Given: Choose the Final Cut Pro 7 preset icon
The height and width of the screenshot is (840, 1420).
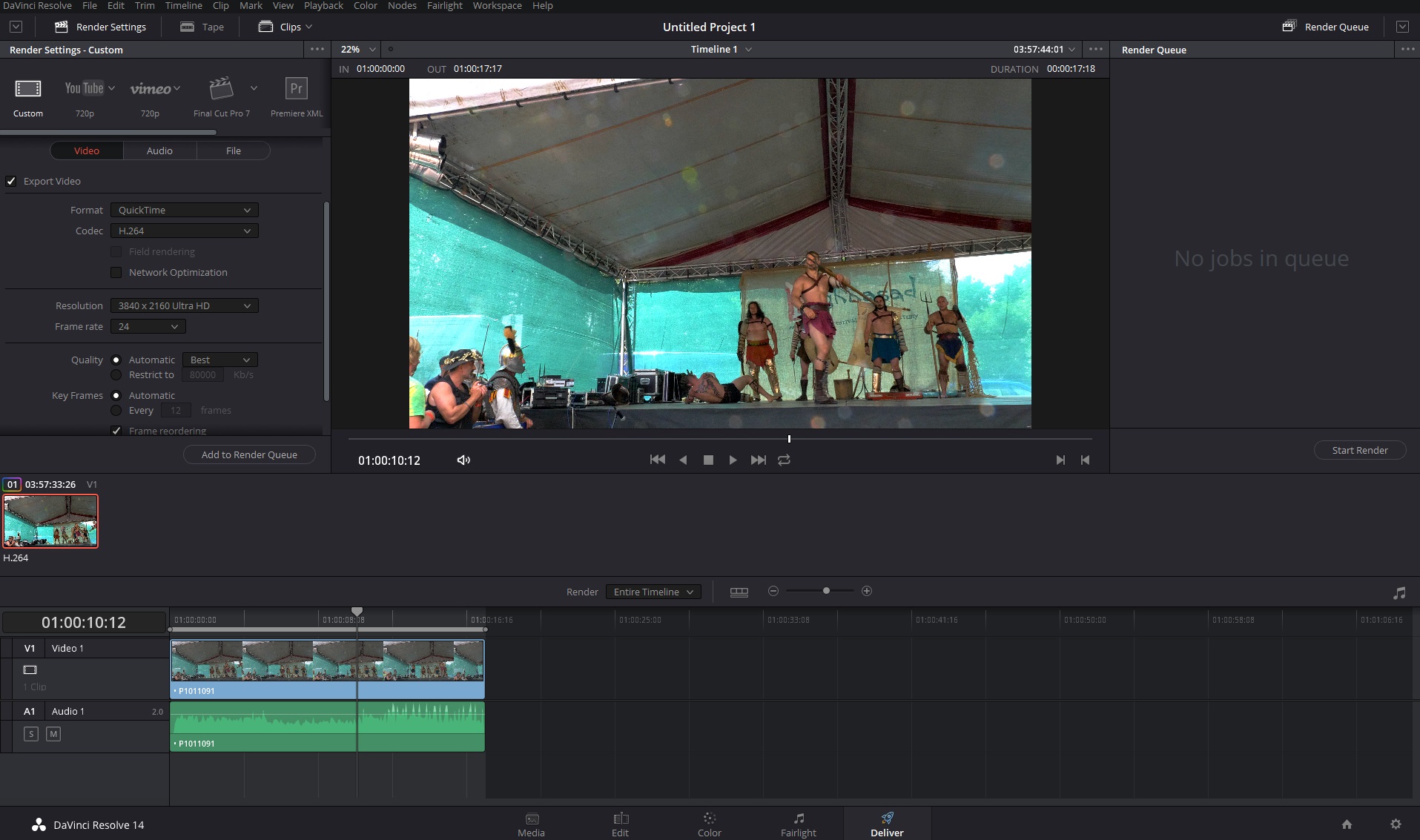Looking at the screenshot, I should [221, 89].
